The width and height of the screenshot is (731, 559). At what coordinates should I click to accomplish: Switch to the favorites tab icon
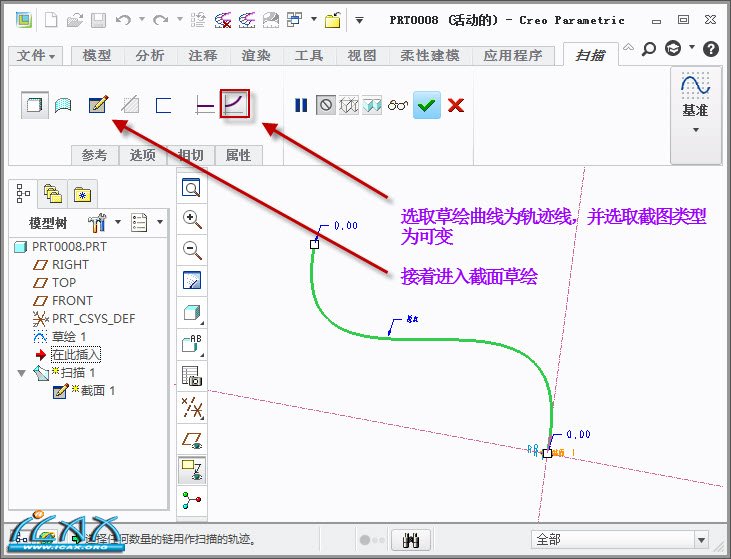click(83, 194)
